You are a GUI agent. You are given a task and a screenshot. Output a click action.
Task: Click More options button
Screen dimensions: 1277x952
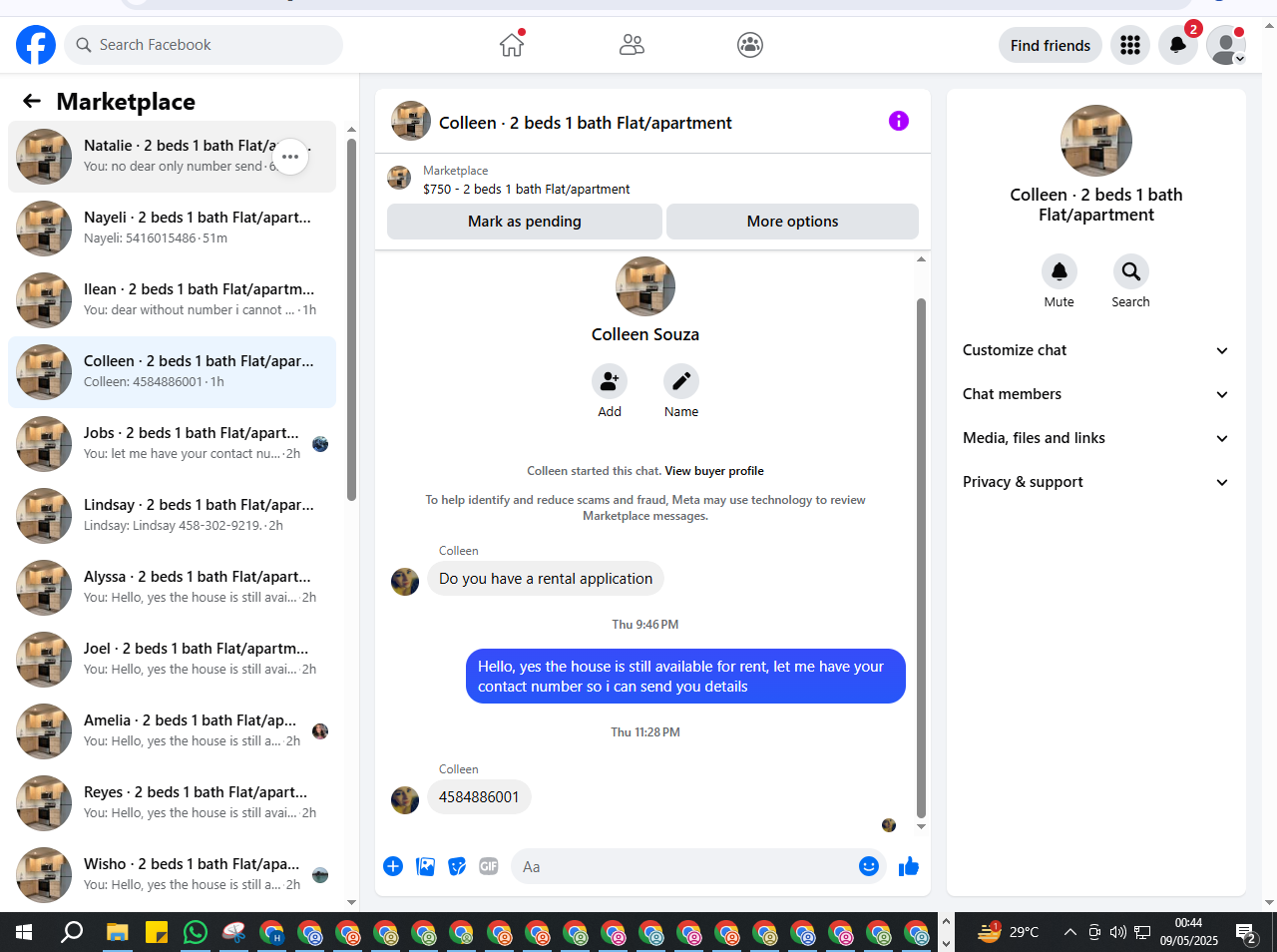(x=792, y=222)
